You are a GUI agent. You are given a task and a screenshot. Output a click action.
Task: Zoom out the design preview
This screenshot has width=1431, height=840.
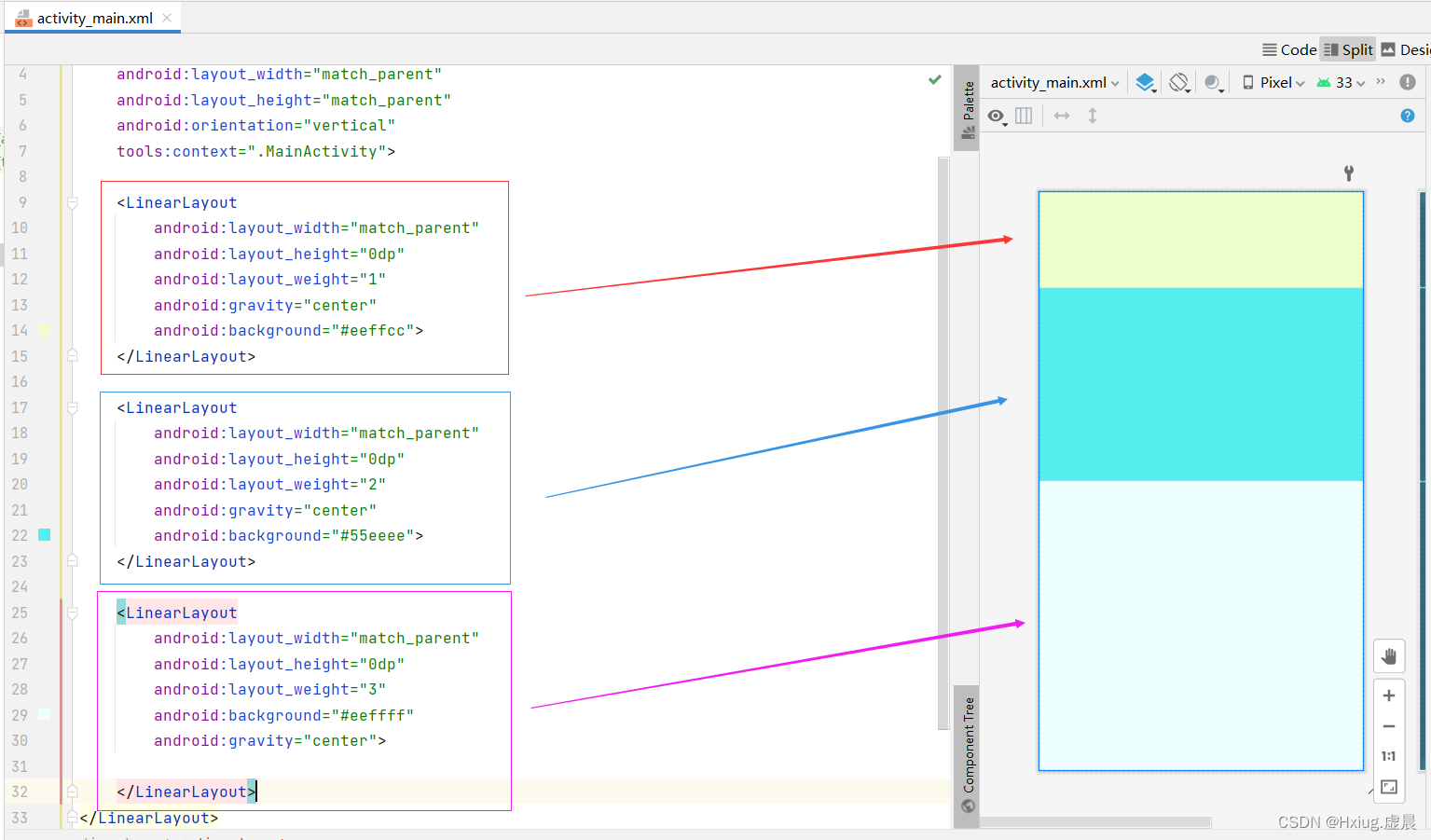1389,726
